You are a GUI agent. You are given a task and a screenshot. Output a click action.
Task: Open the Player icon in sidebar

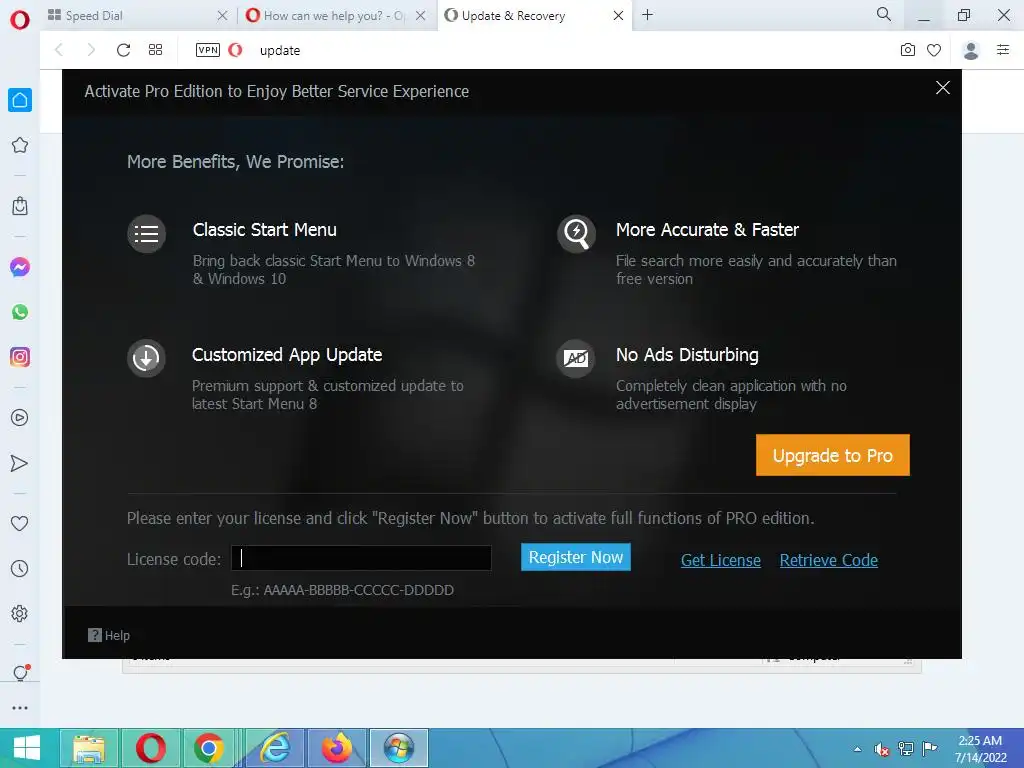pos(20,418)
